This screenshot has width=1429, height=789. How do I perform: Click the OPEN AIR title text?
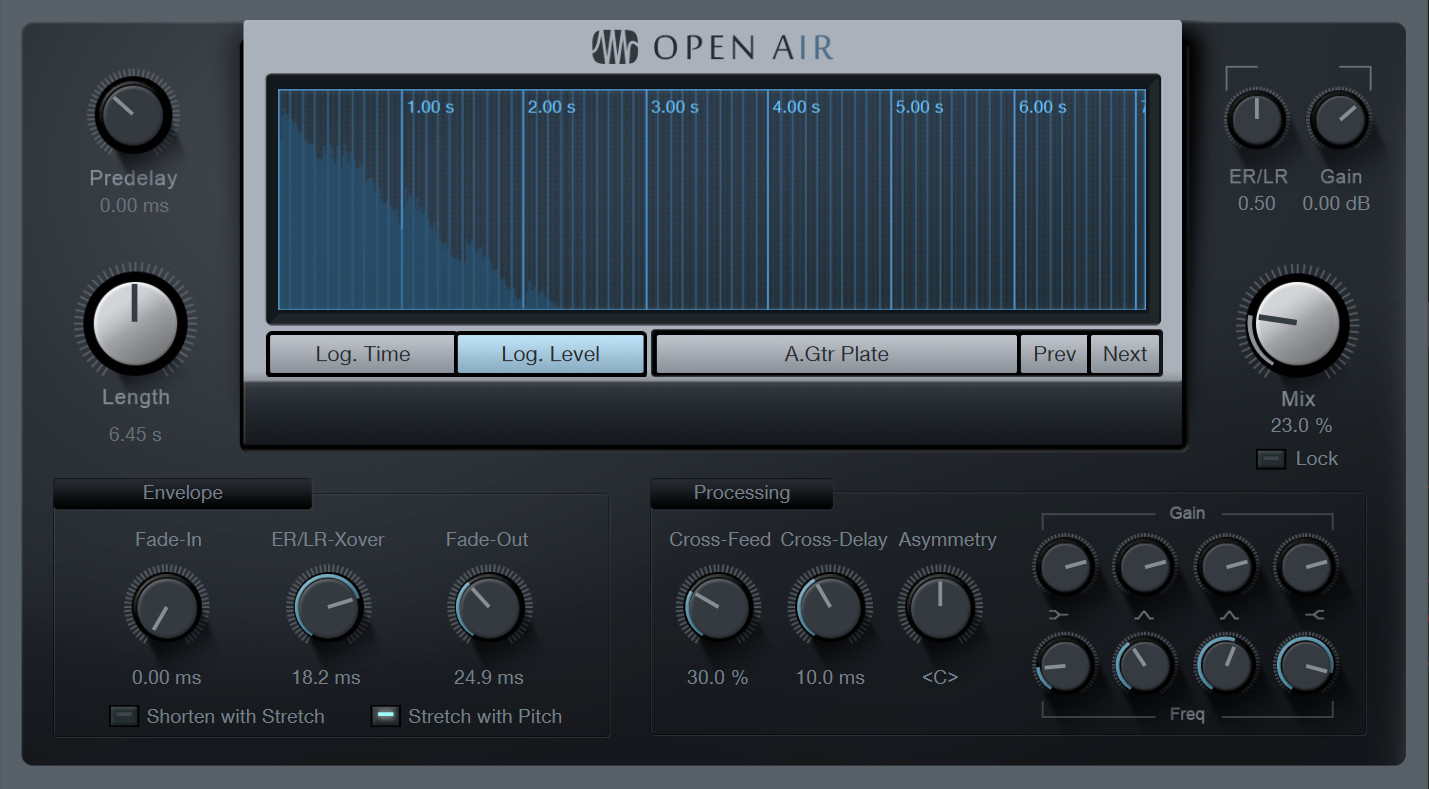tap(742, 48)
